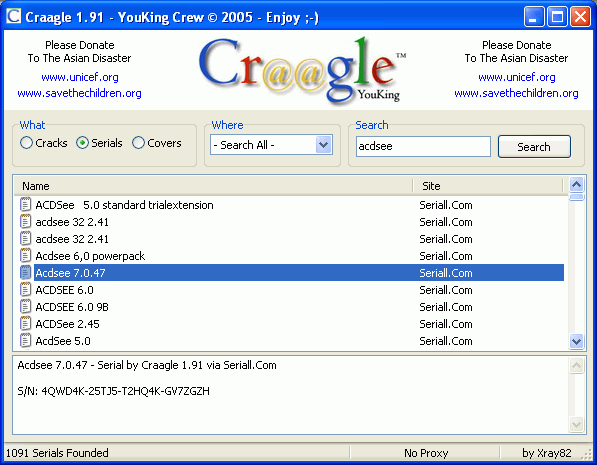Select the ACDSee 5.0 standard trialextension row

291,205
